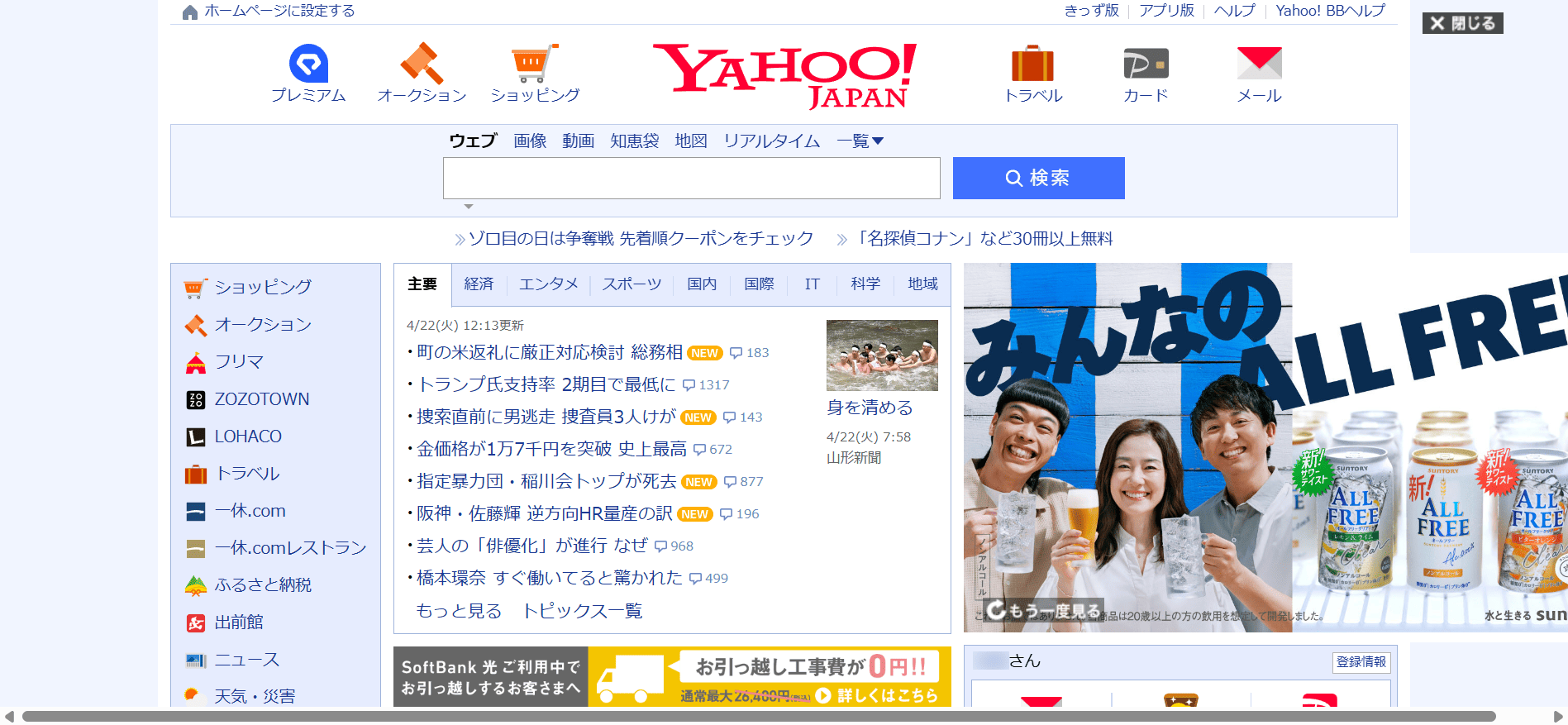Open the ゾロ目の日は争奪戦 coupon link
This screenshot has width=1568, height=725.
(641, 239)
